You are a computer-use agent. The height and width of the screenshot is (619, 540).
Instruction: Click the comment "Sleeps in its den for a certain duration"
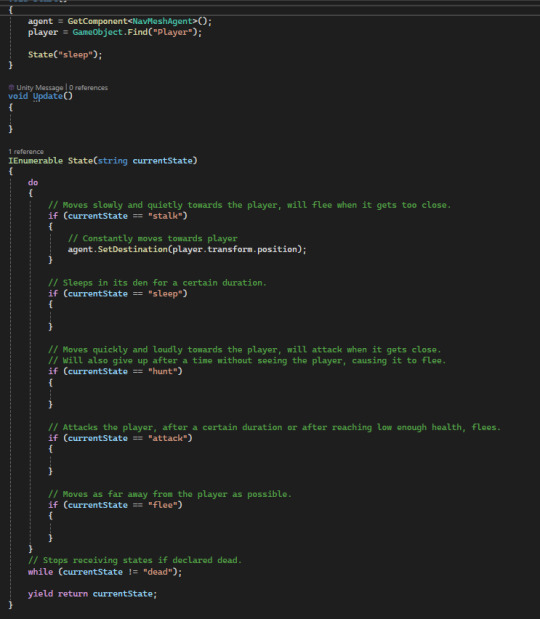[157, 283]
